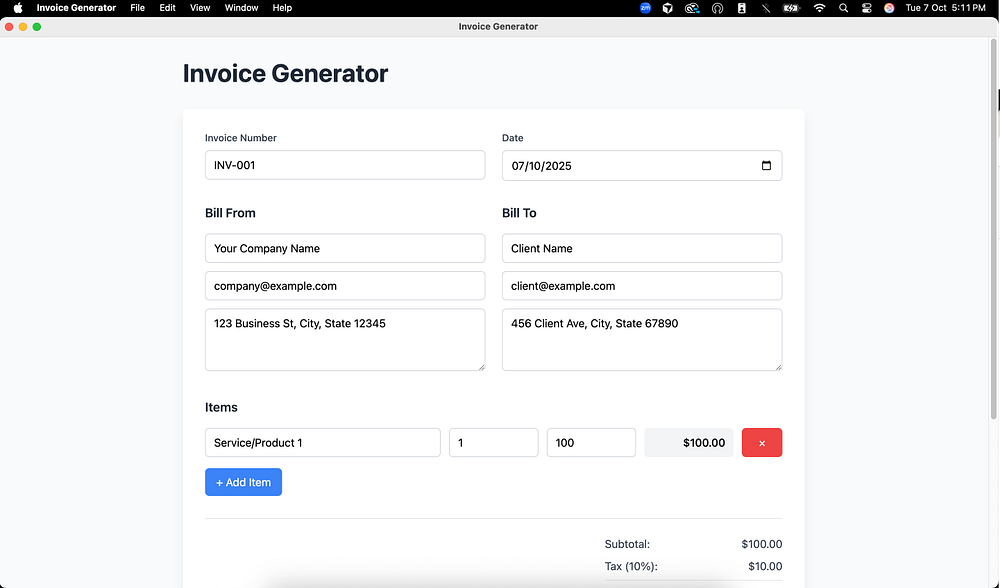This screenshot has height=588, width=1000.
Task: Focus the Invoice Number field
Action: [345, 165]
